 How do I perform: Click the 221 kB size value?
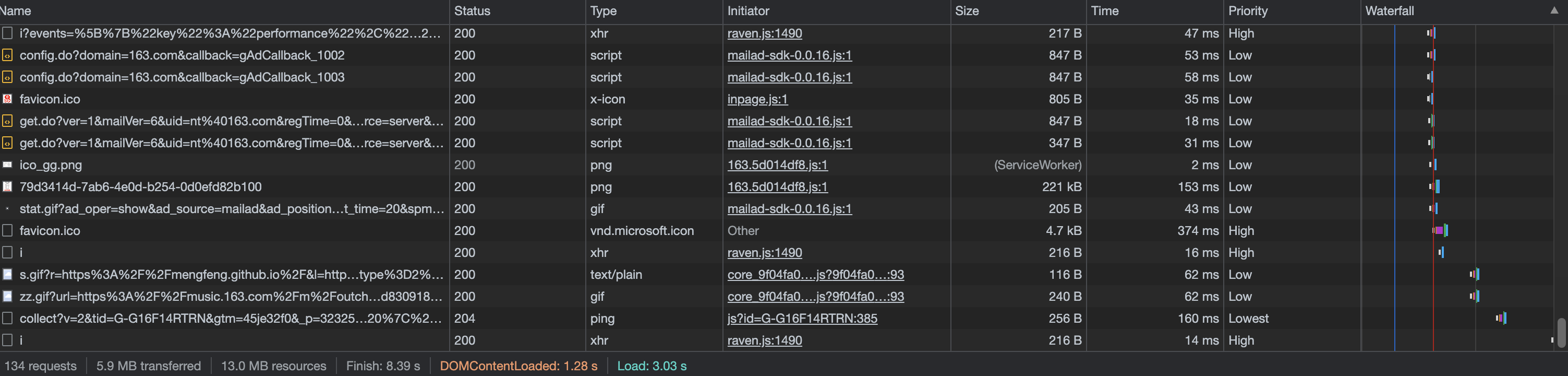[1062, 186]
